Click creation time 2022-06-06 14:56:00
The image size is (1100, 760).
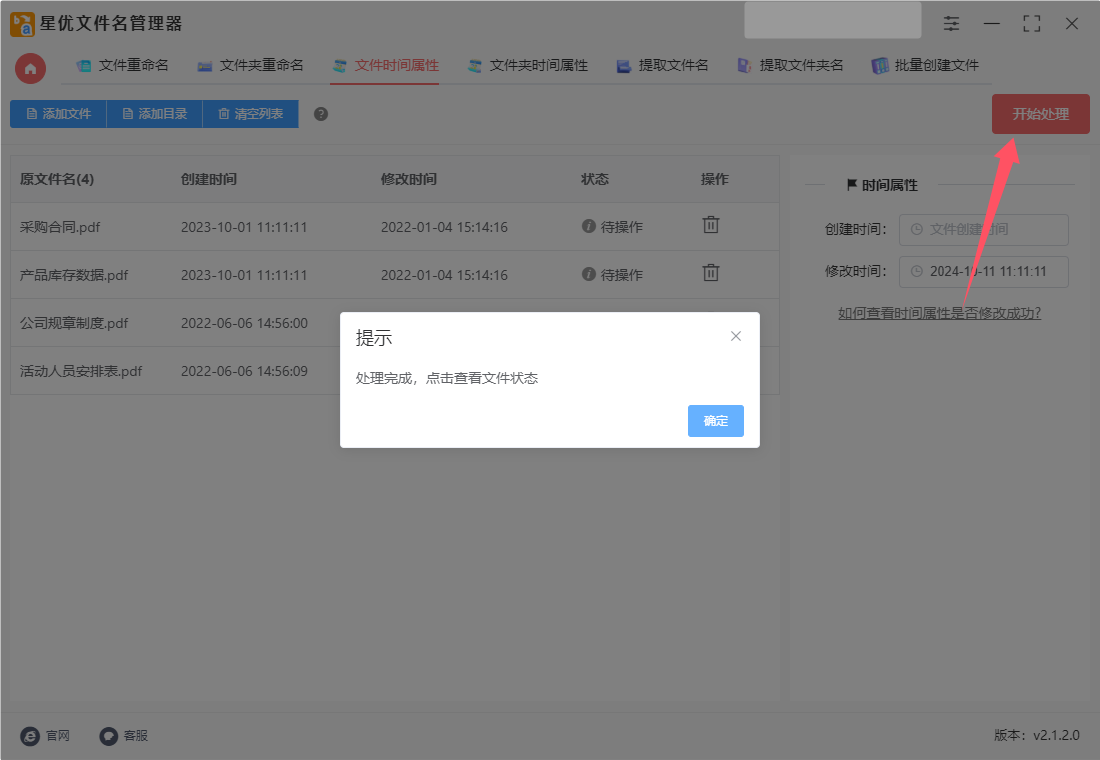coord(244,323)
